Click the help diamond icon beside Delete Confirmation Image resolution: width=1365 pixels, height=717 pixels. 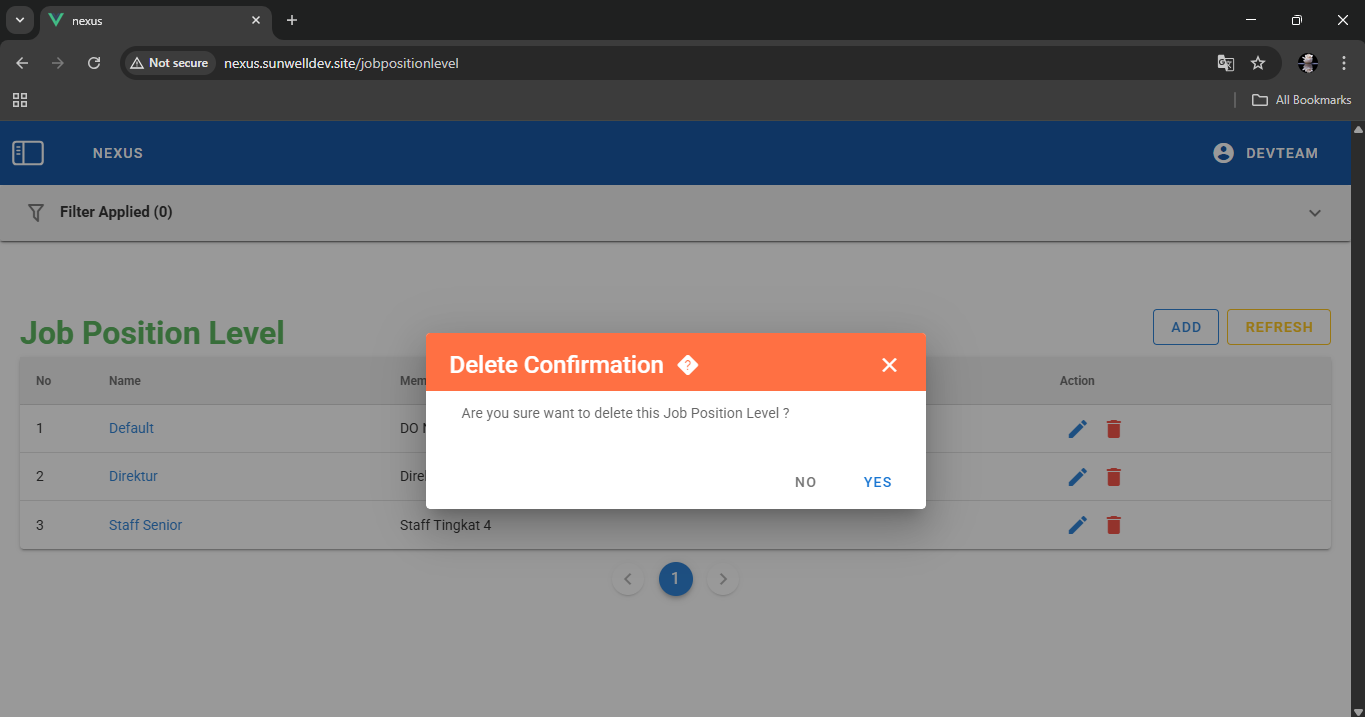(x=687, y=365)
